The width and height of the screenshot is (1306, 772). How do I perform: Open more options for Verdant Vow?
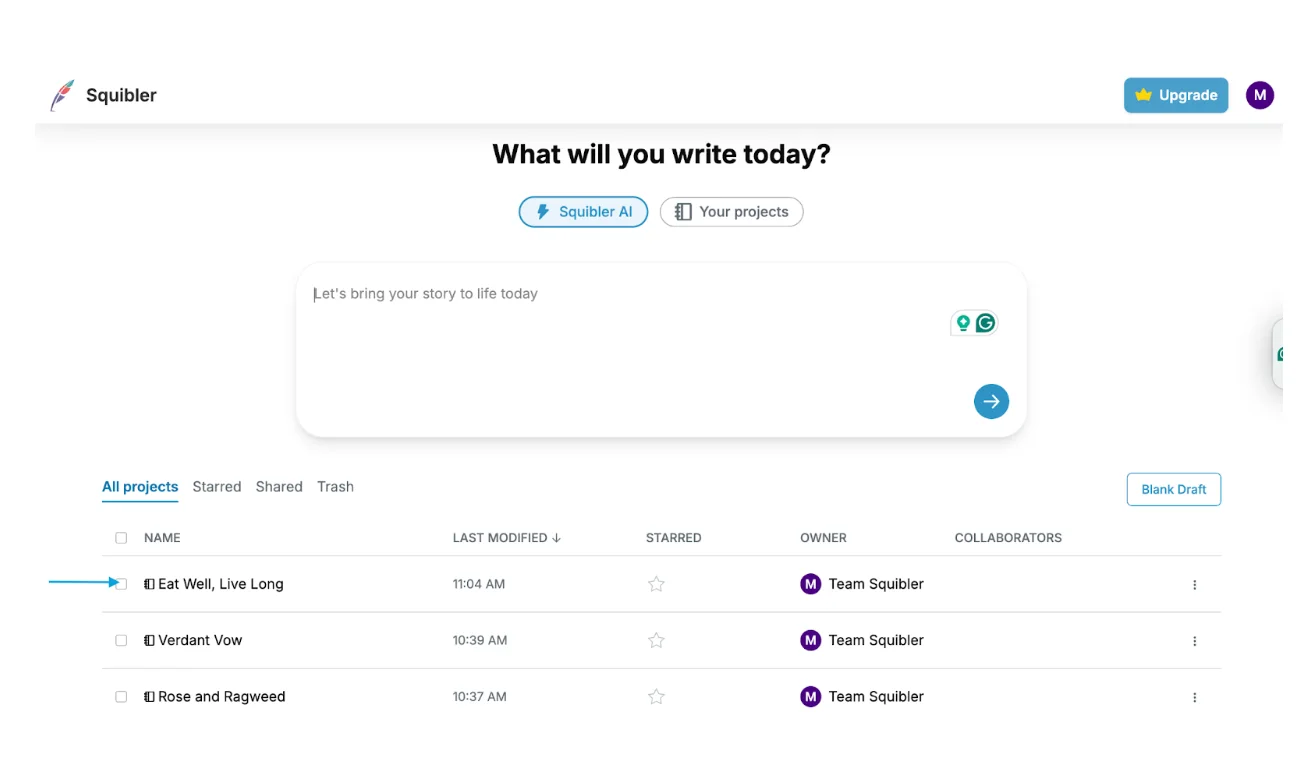click(1194, 641)
